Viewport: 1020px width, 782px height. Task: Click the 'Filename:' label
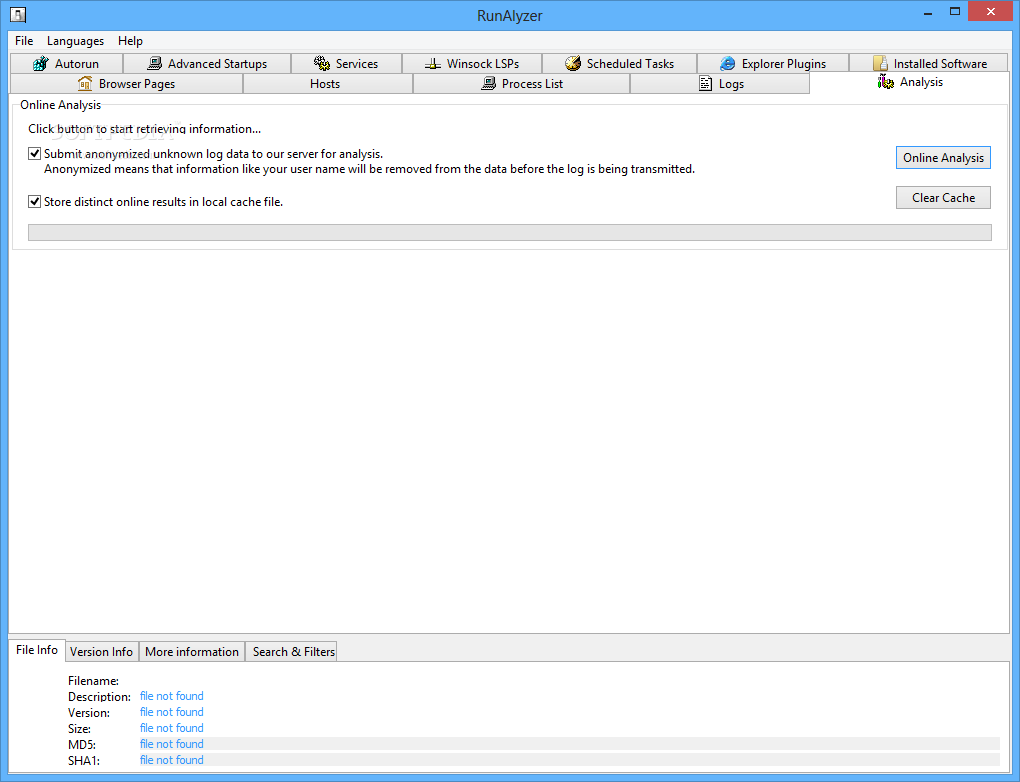point(93,681)
